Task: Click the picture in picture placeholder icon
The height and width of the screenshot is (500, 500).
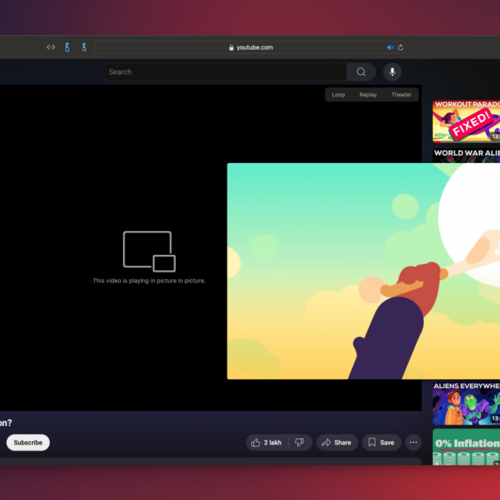Action: (x=149, y=251)
